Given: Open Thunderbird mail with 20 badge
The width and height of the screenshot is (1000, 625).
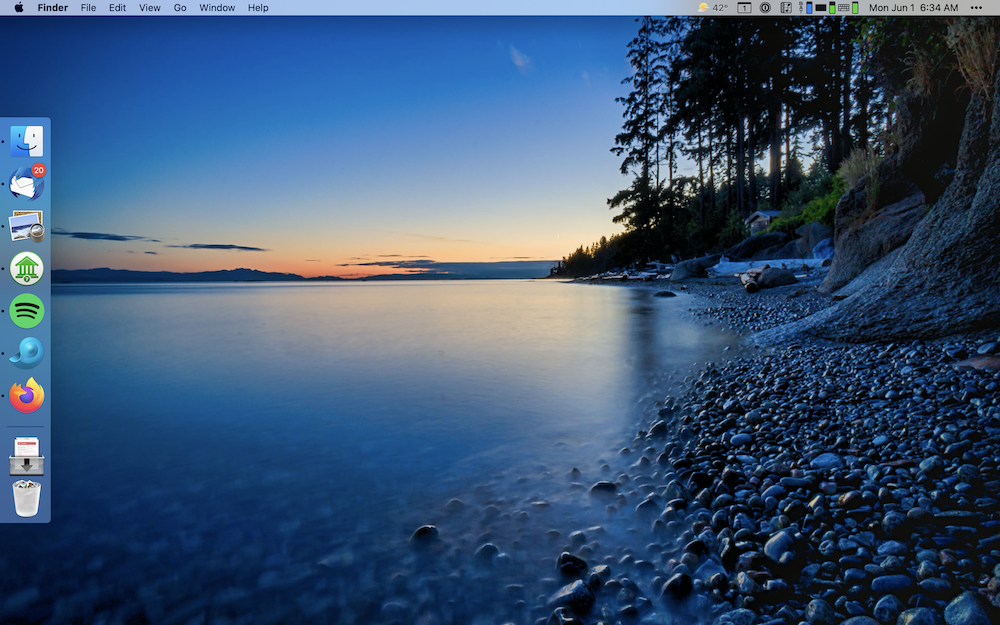Looking at the screenshot, I should coord(27,183).
